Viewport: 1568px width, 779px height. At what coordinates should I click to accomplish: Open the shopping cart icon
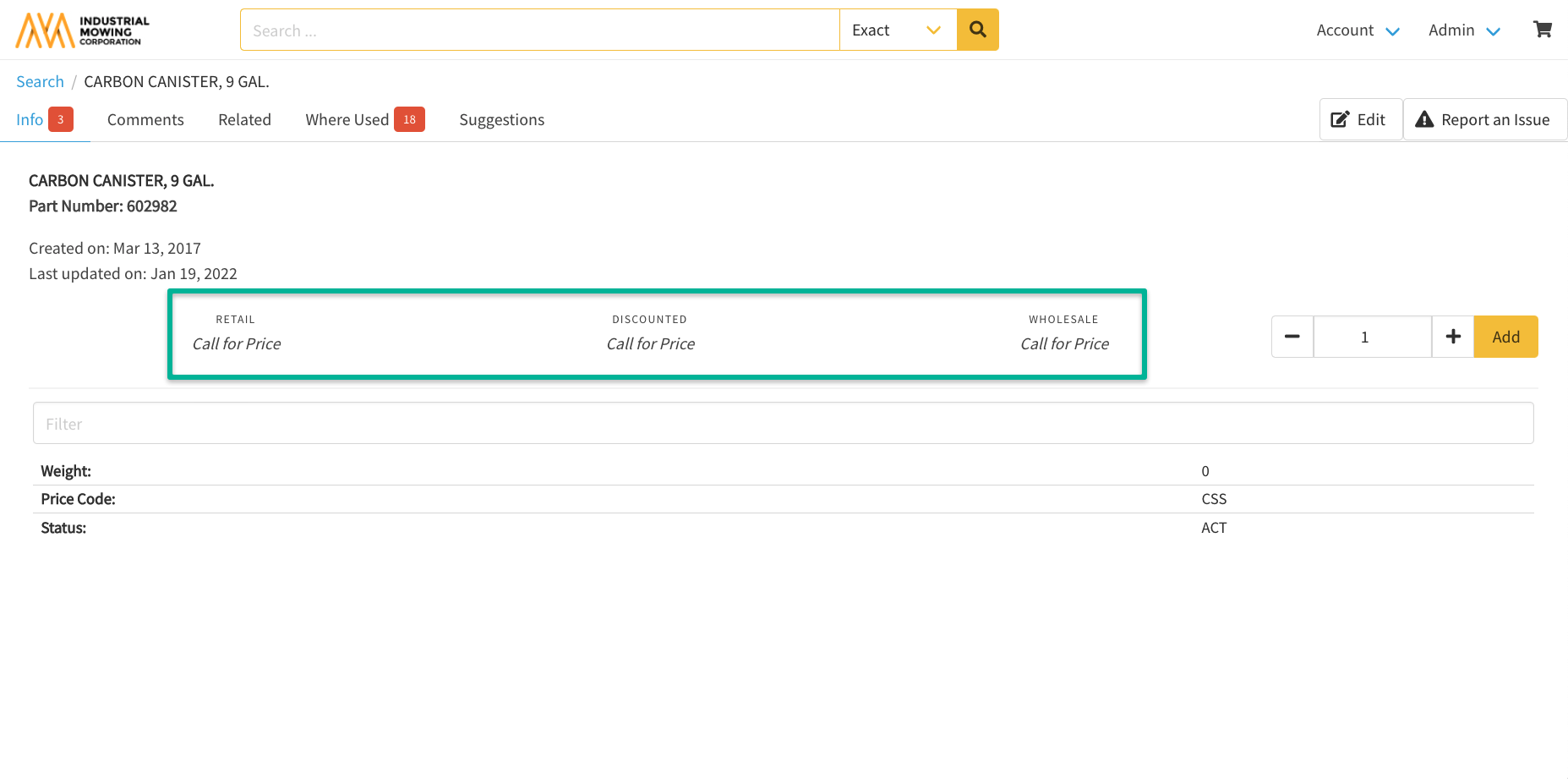point(1542,30)
